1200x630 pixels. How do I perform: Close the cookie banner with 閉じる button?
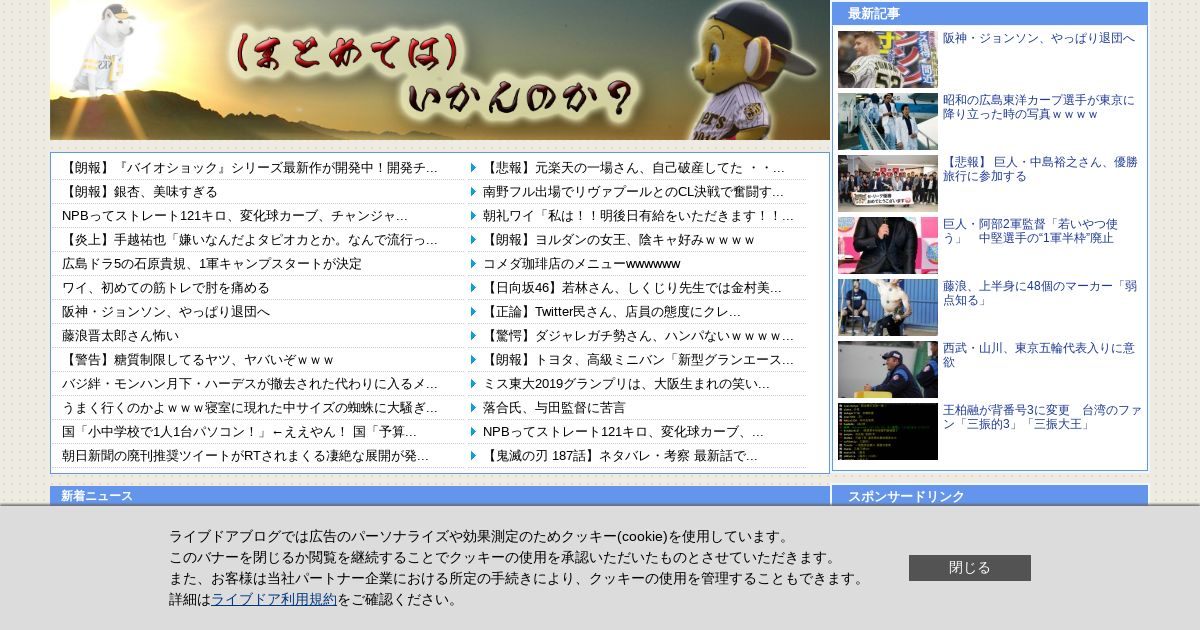[x=969, y=568]
